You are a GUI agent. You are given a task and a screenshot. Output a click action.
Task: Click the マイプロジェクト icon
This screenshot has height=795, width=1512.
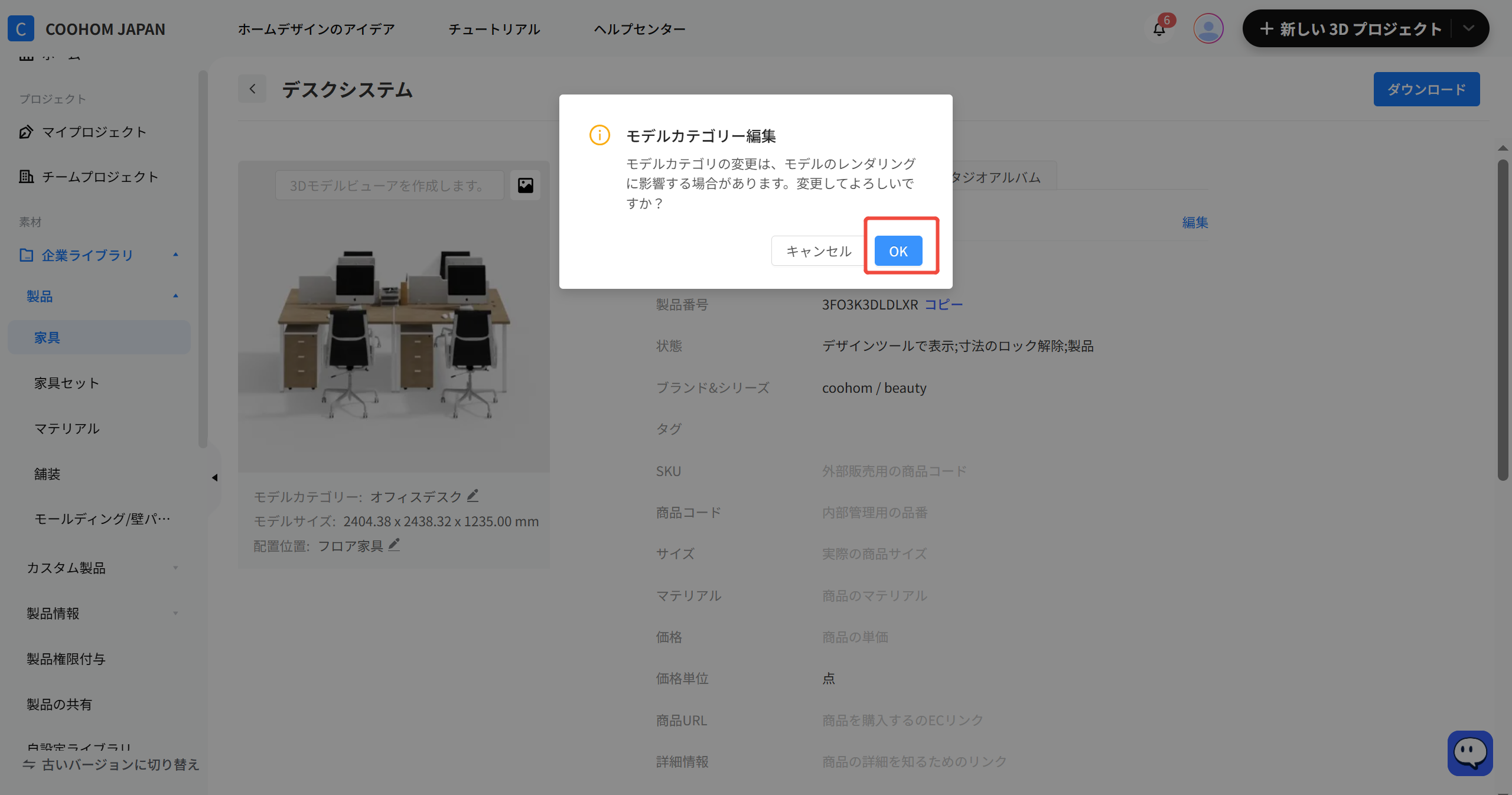click(26, 132)
